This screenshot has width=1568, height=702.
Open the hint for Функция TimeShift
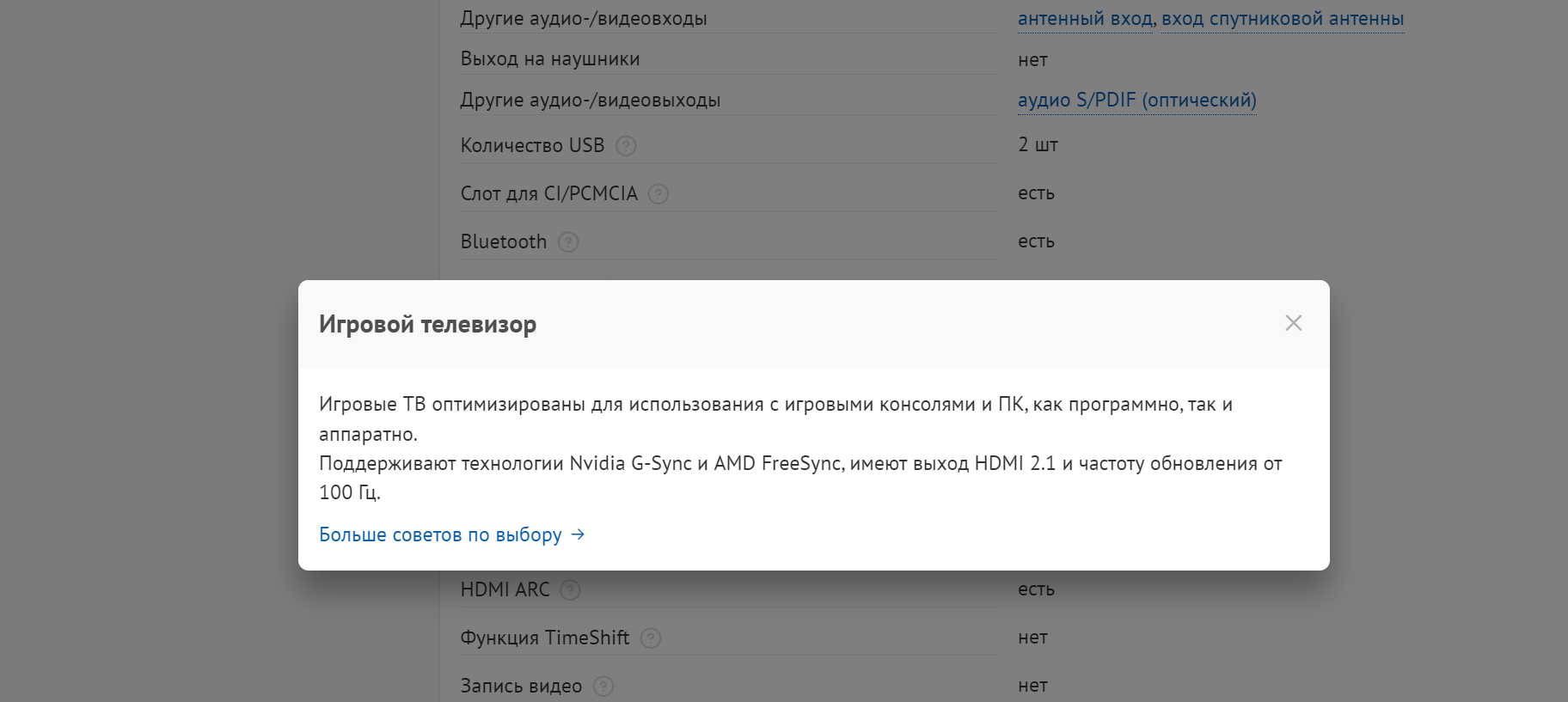(651, 638)
